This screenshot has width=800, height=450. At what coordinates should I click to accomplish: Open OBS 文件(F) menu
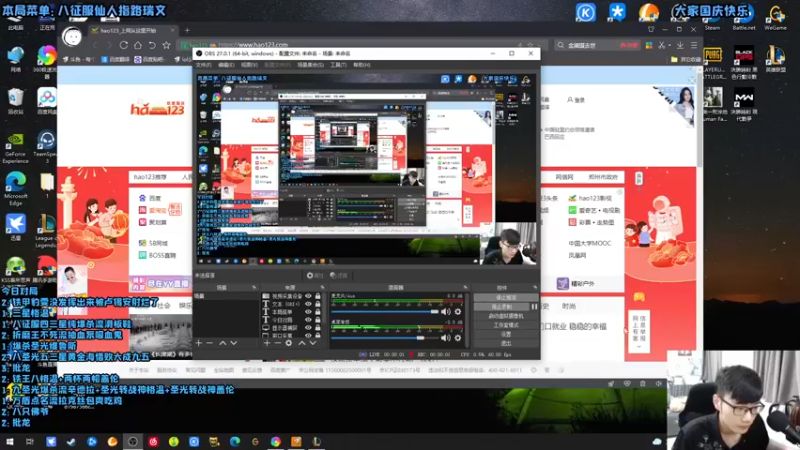pyautogui.click(x=204, y=65)
